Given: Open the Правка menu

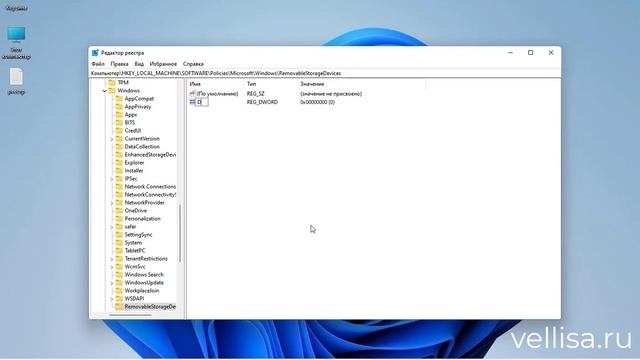Looking at the screenshot, I should pos(119,64).
